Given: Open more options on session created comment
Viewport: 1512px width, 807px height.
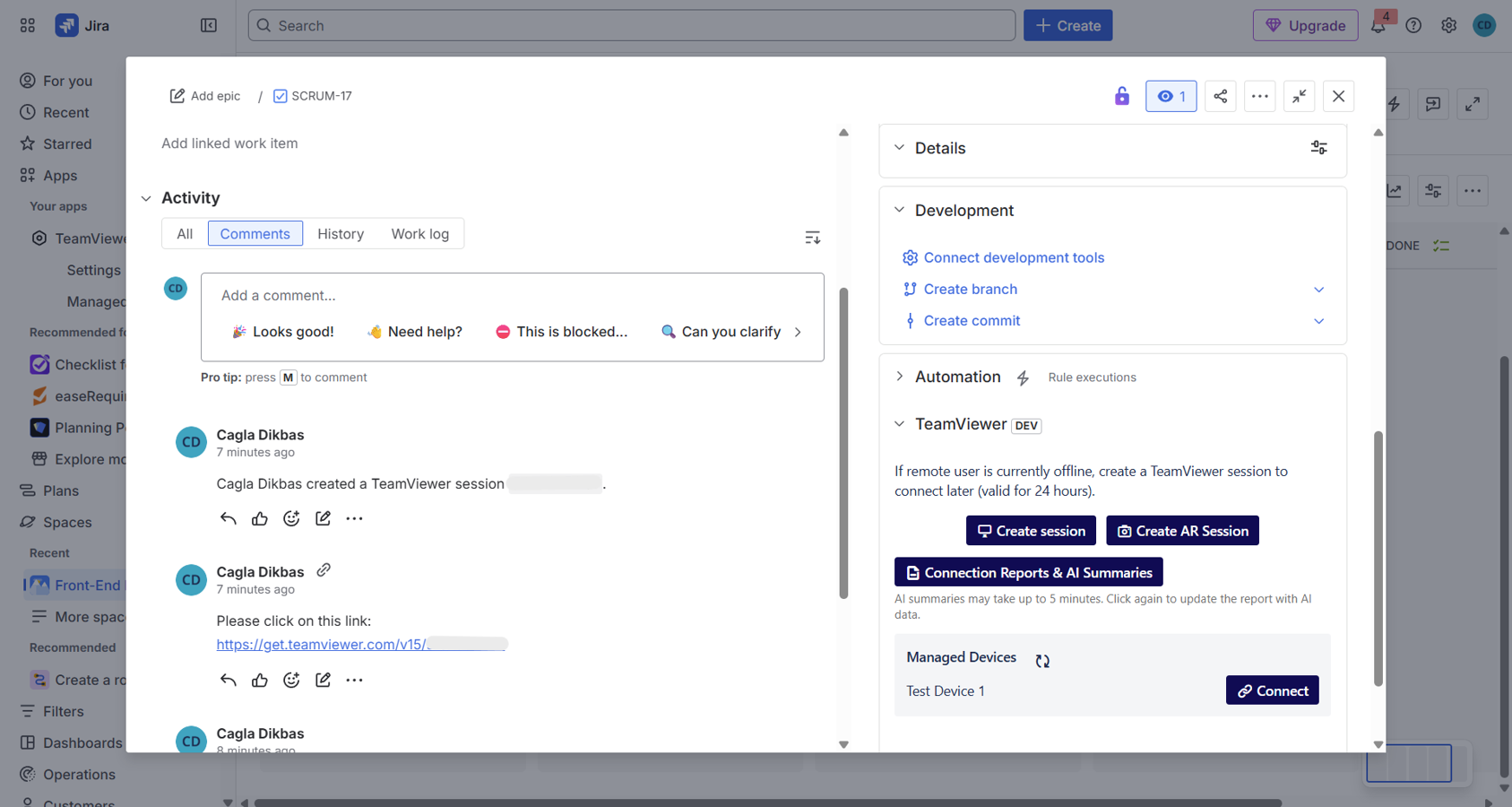Looking at the screenshot, I should click(x=355, y=518).
